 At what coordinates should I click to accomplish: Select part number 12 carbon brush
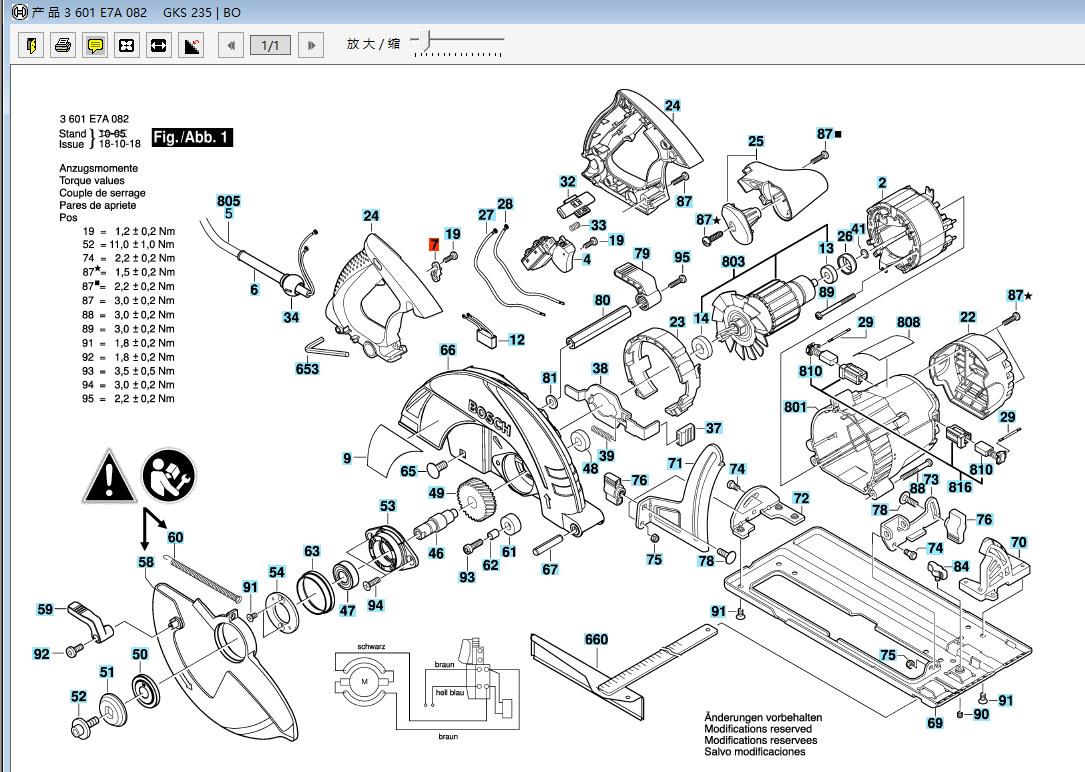click(517, 340)
